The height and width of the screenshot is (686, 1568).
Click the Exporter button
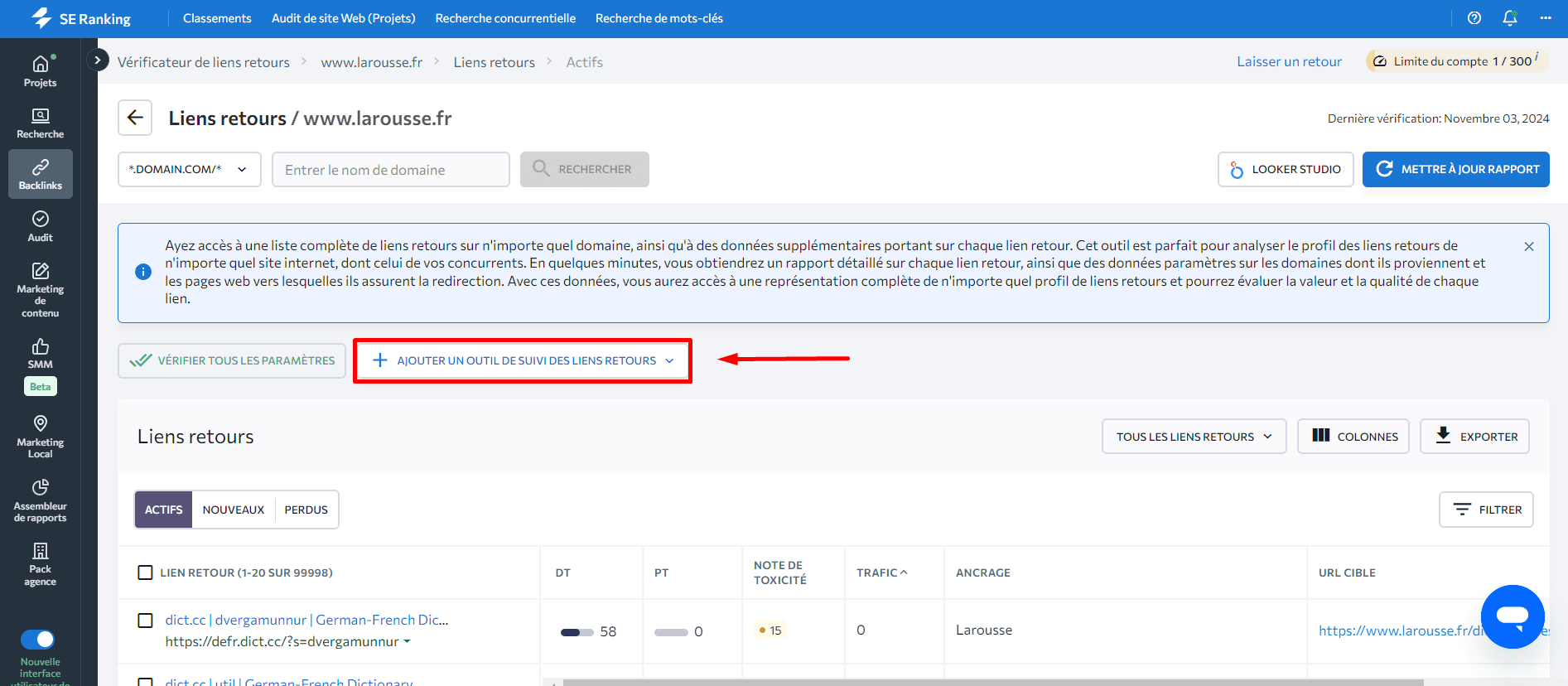coord(1474,437)
